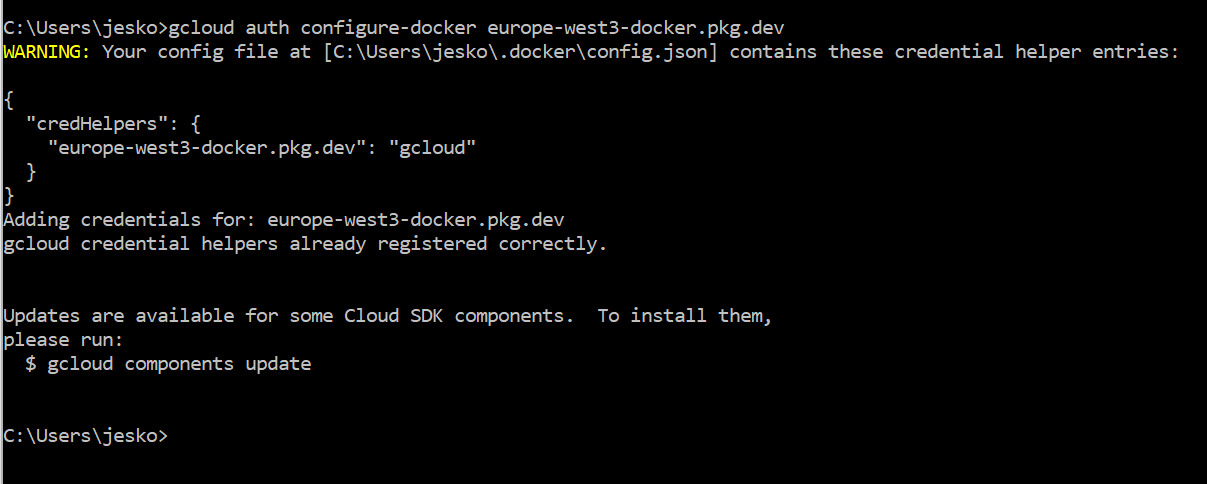Click the empty bottom prompt C:\Users\jesko>
This screenshot has width=1207, height=484.
click(x=86, y=435)
